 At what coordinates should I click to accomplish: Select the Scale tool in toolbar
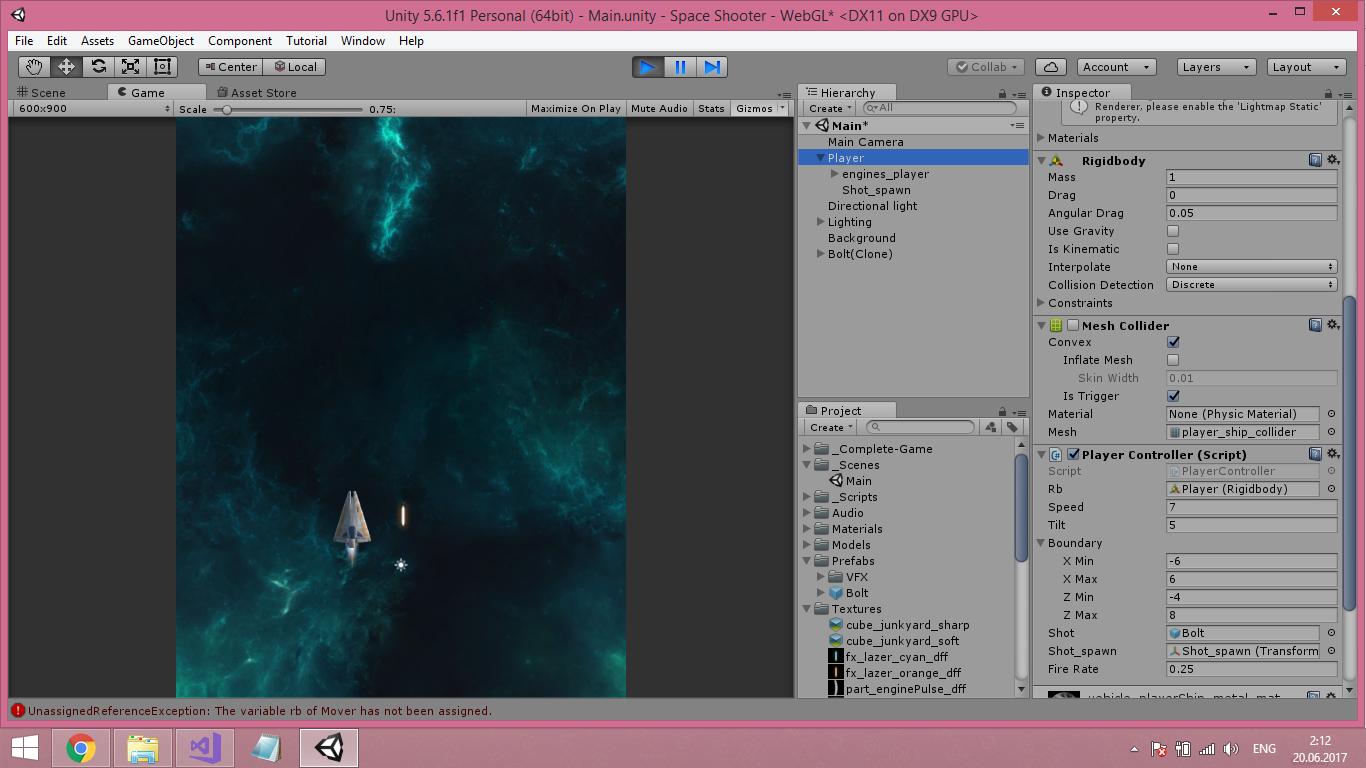[x=130, y=67]
